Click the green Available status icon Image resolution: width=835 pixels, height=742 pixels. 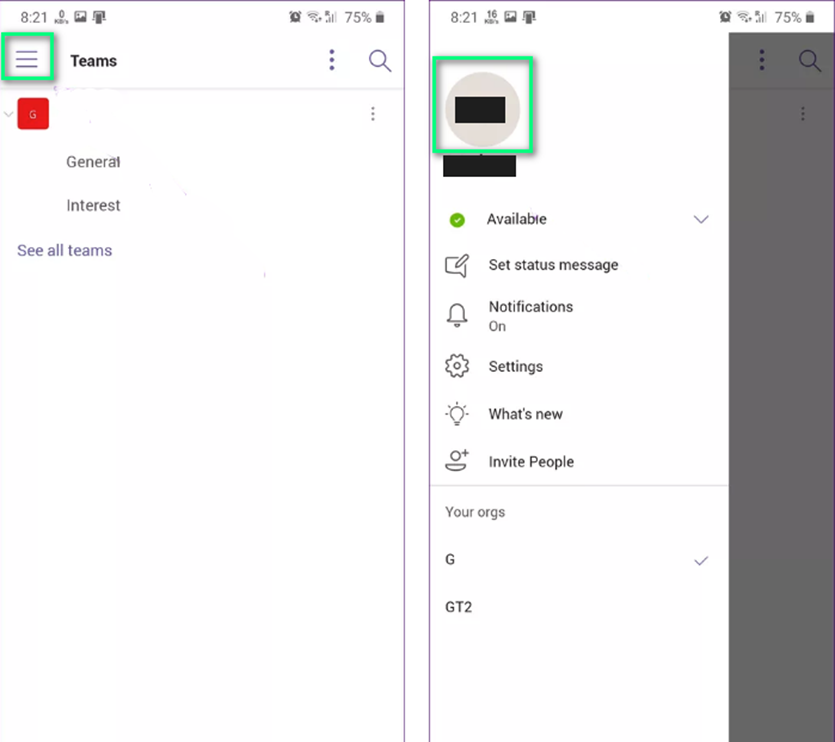point(457,219)
